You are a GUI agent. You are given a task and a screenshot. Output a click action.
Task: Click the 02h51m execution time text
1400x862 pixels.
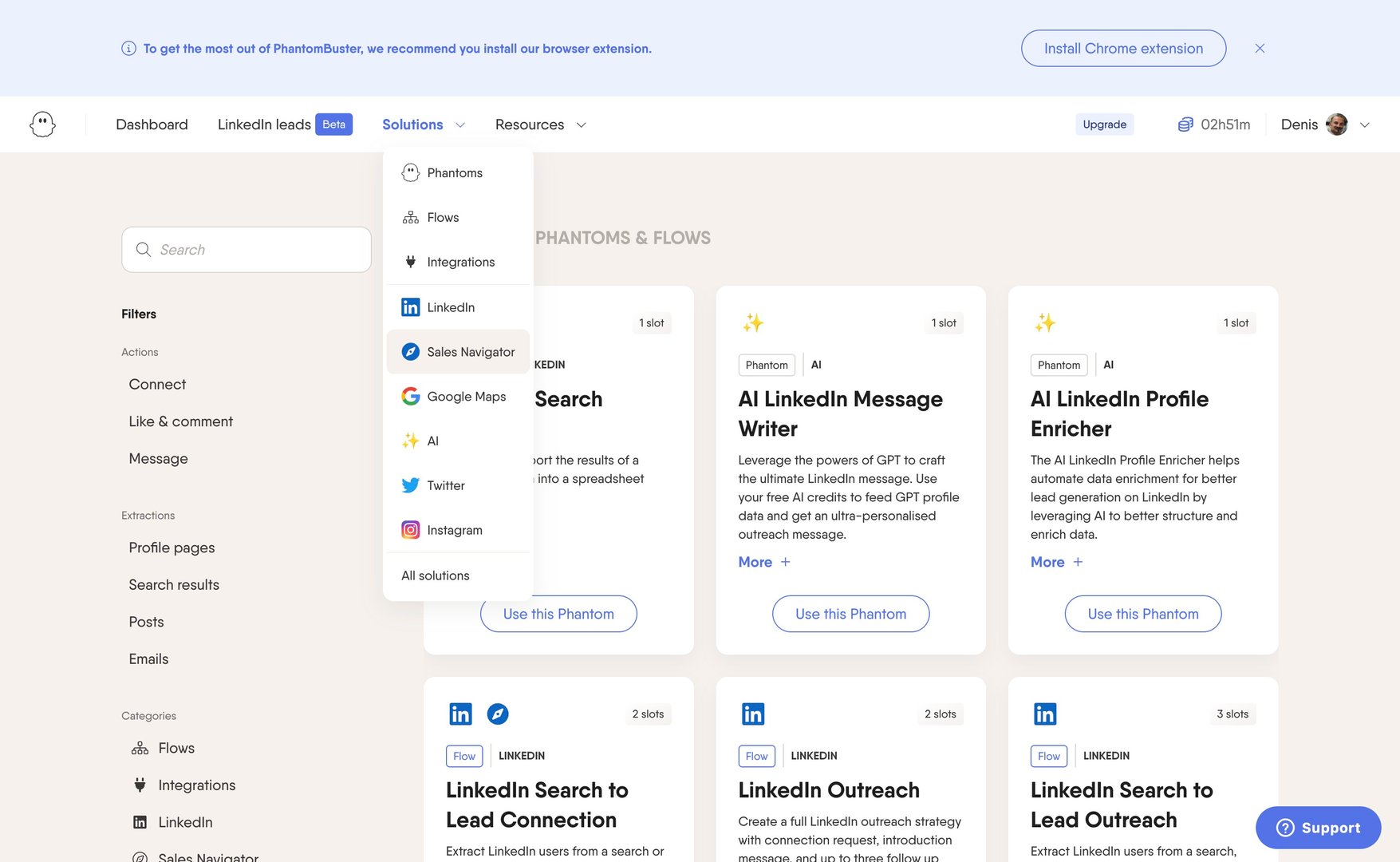pos(1225,125)
